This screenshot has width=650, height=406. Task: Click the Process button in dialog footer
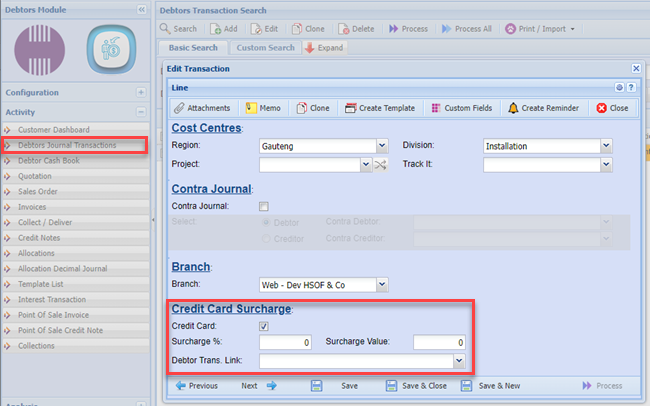click(602, 386)
